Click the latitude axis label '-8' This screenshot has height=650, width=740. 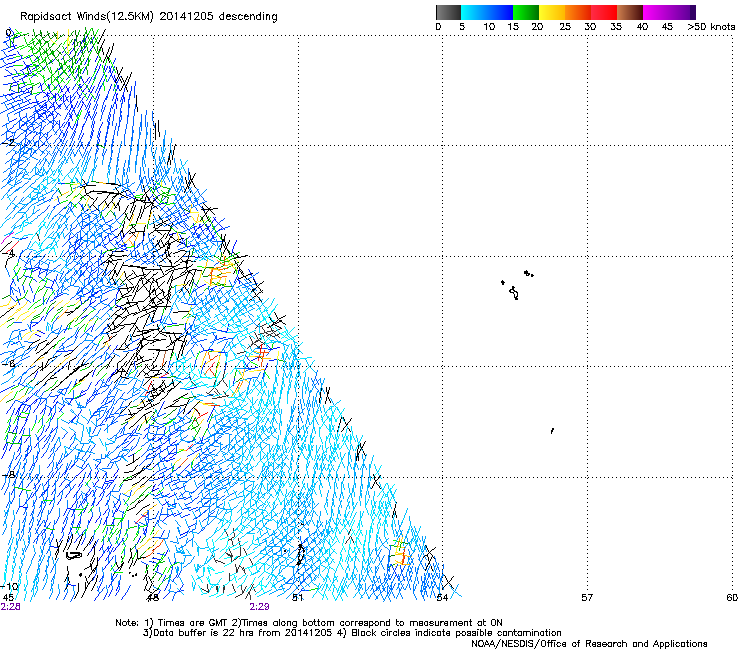pos(9,474)
